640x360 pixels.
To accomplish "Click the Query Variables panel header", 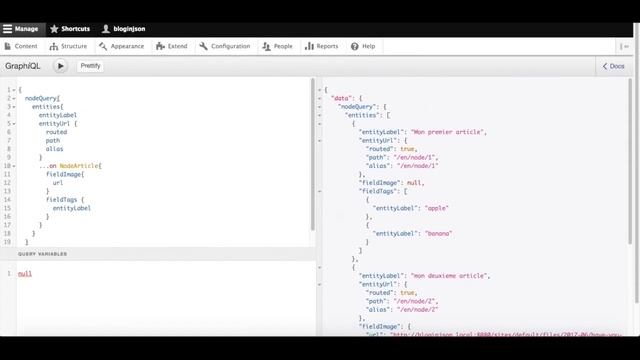I will point(158,254).
